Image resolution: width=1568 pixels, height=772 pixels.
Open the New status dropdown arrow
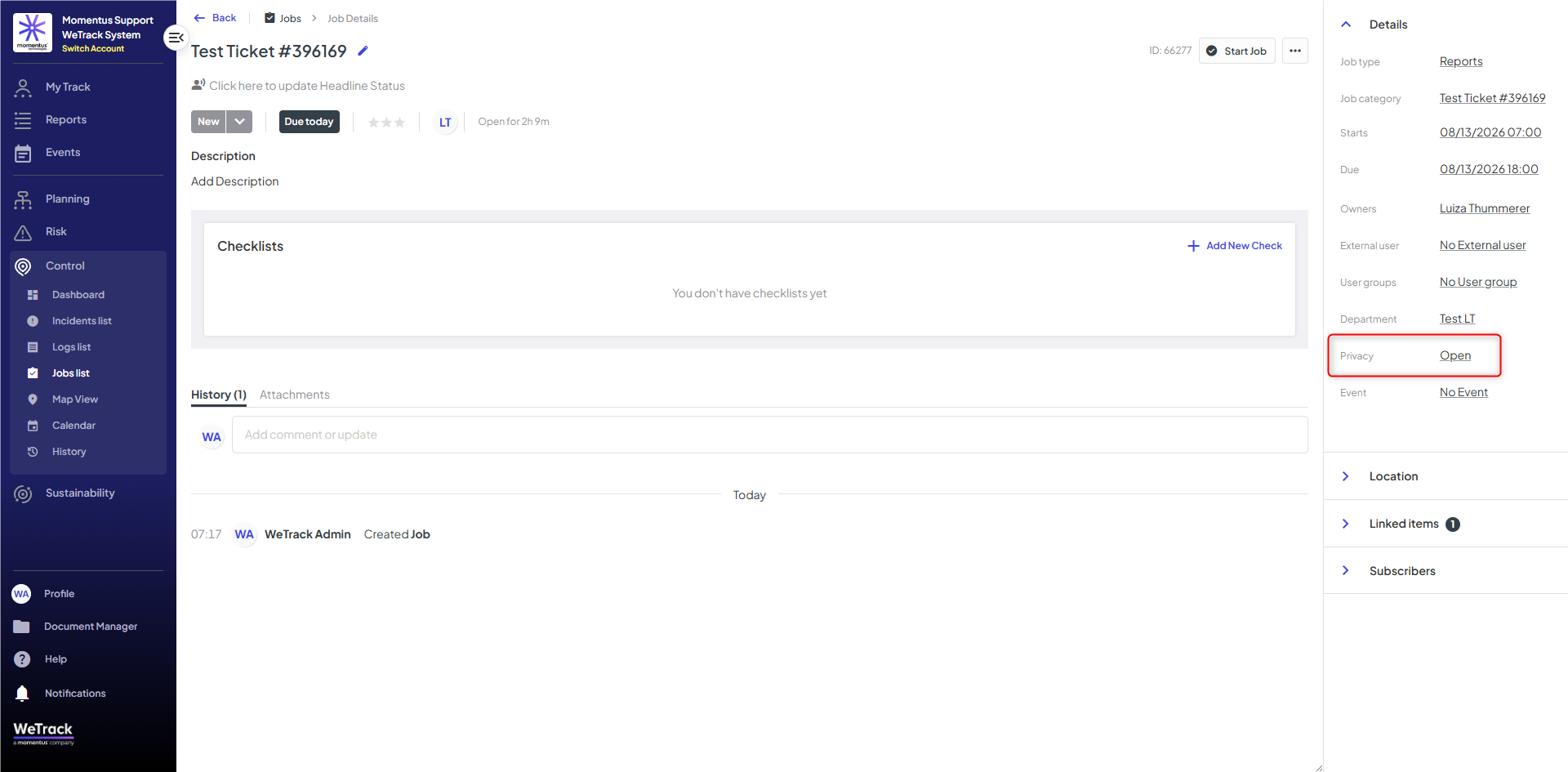[x=239, y=122]
